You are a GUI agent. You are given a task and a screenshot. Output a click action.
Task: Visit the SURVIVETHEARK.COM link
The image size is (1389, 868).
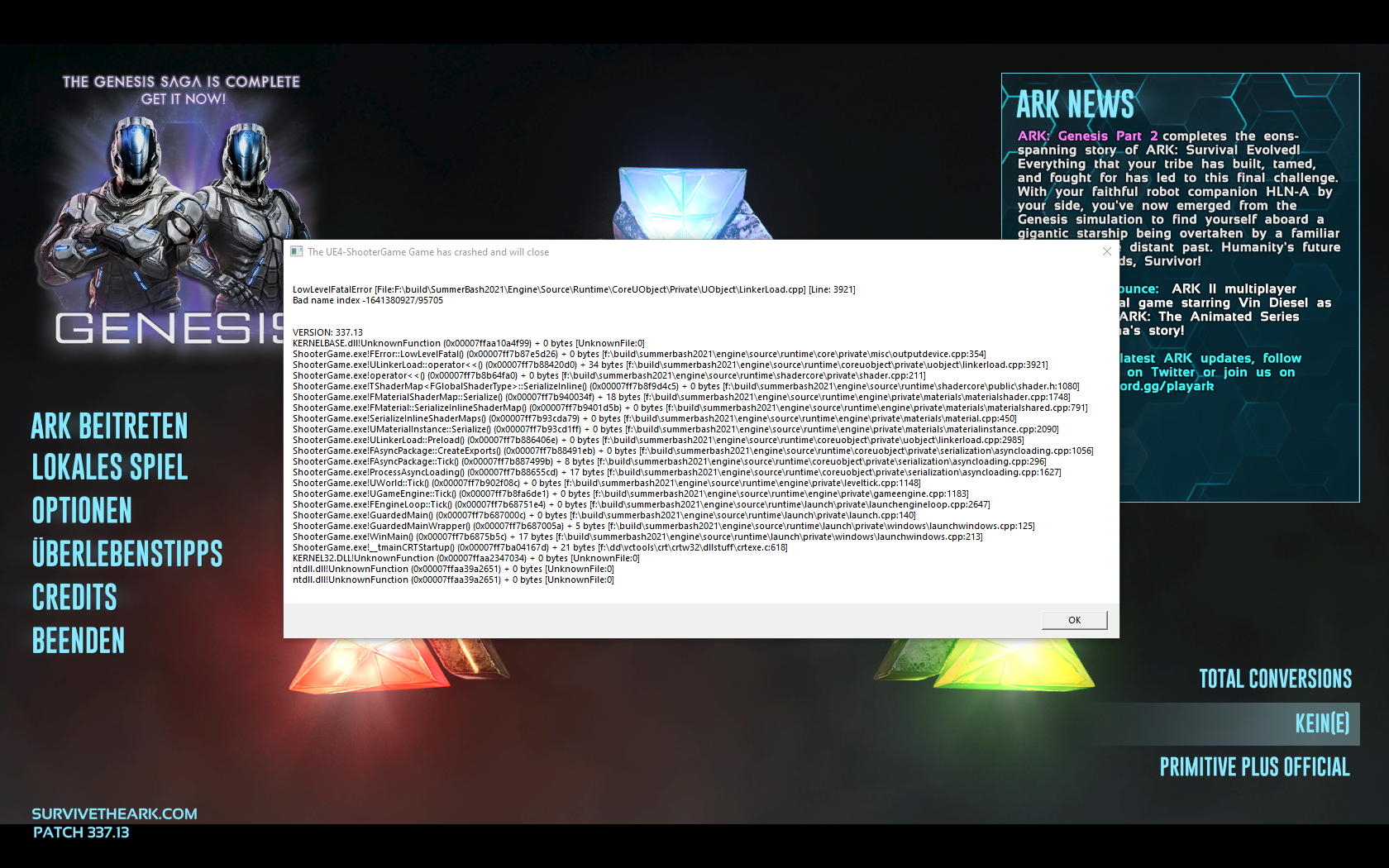[x=114, y=813]
